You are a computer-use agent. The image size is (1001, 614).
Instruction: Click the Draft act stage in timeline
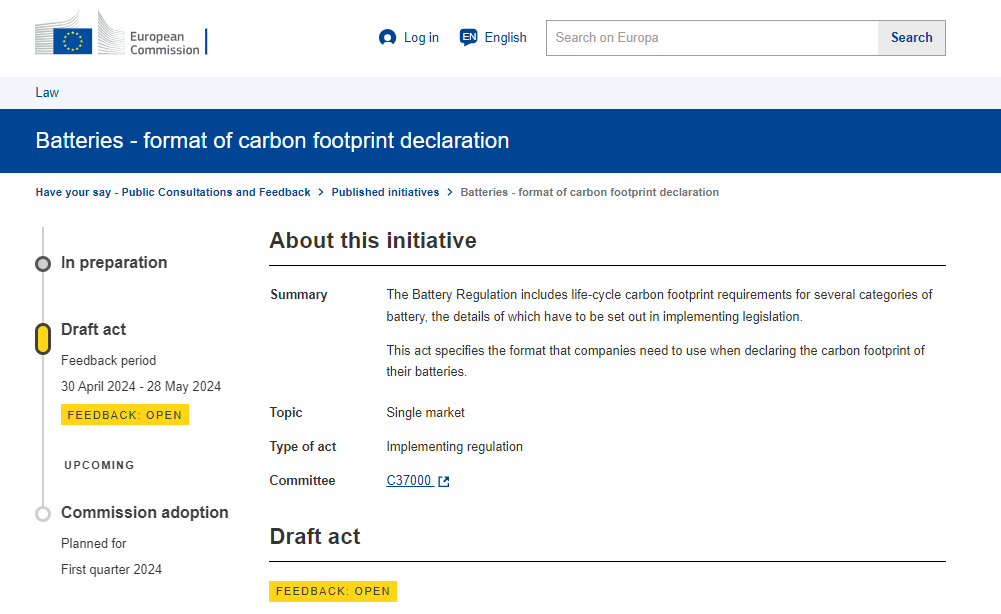click(x=94, y=329)
